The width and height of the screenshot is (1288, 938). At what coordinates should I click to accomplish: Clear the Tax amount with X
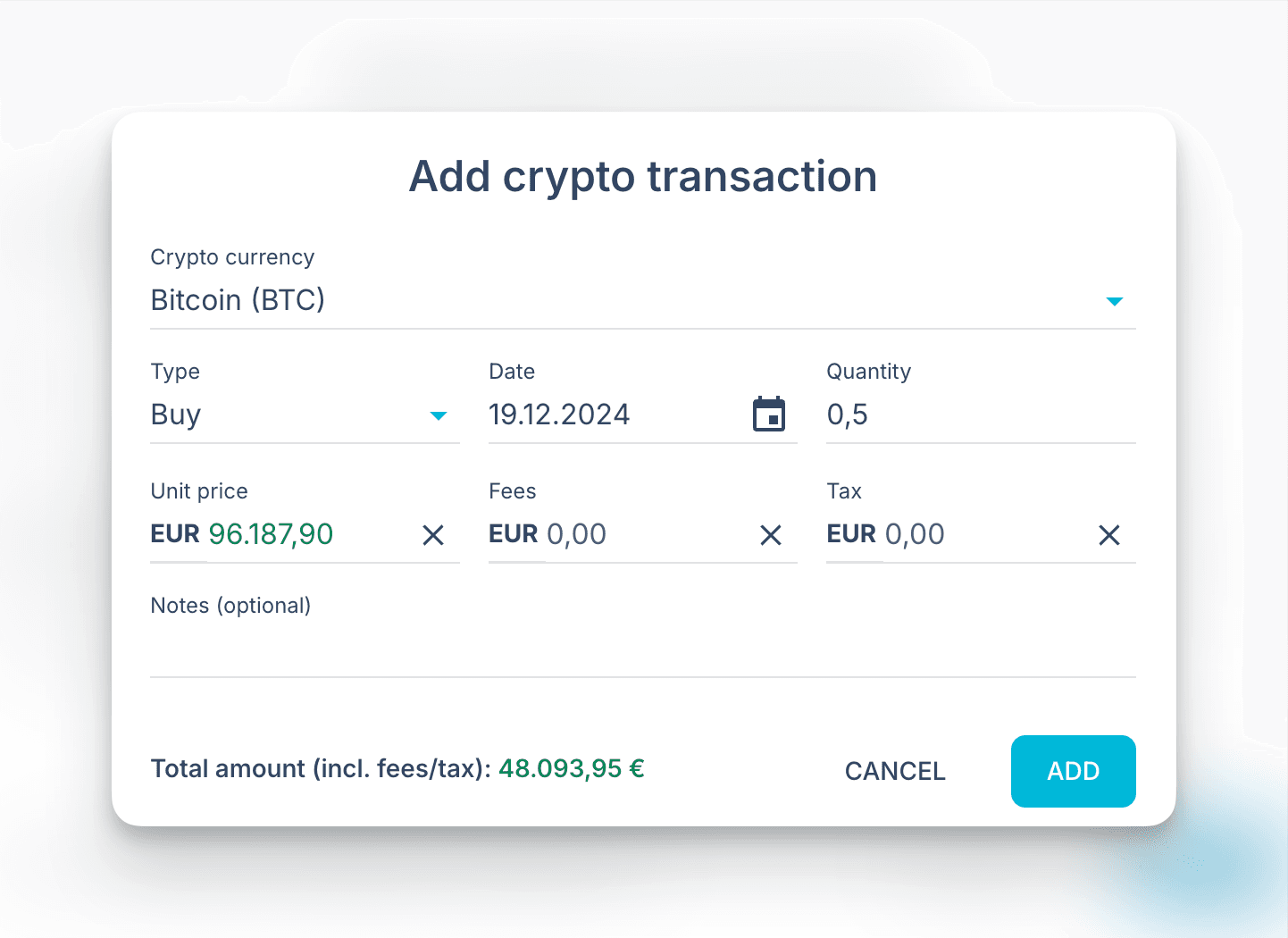pyautogui.click(x=1108, y=535)
